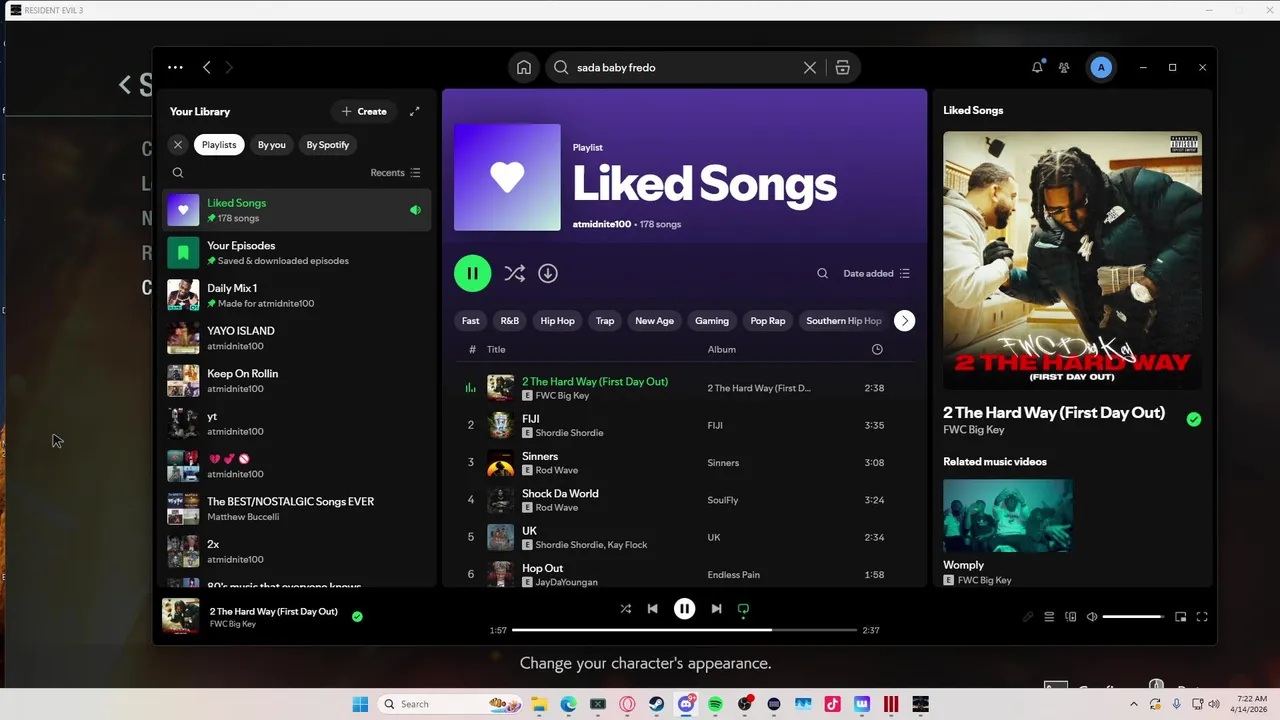Image resolution: width=1280 pixels, height=720 pixels.
Task: Open Connect to a device icon
Action: 1071,617
